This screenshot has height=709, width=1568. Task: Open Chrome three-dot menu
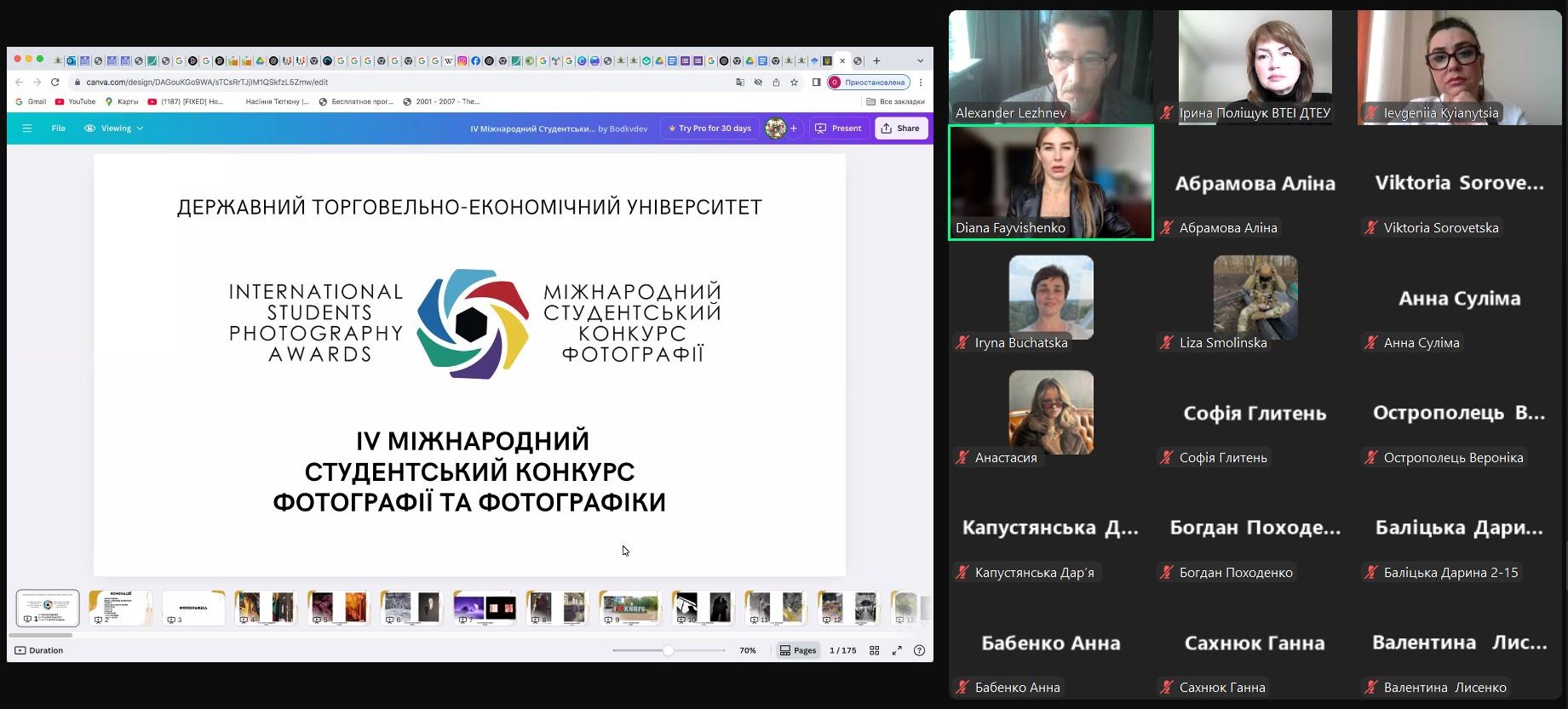(921, 83)
